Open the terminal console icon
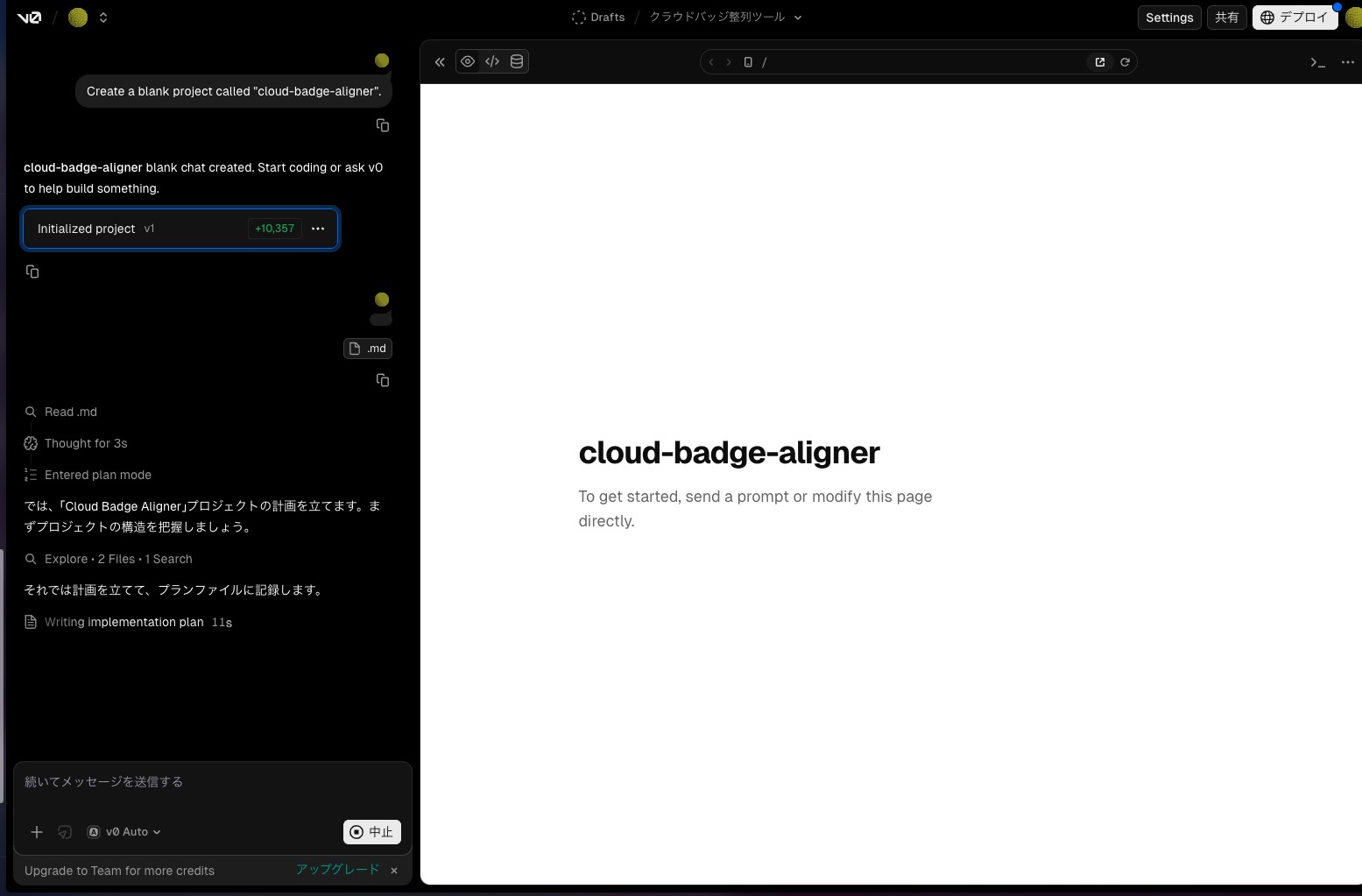The width and height of the screenshot is (1362, 896). [x=1317, y=62]
